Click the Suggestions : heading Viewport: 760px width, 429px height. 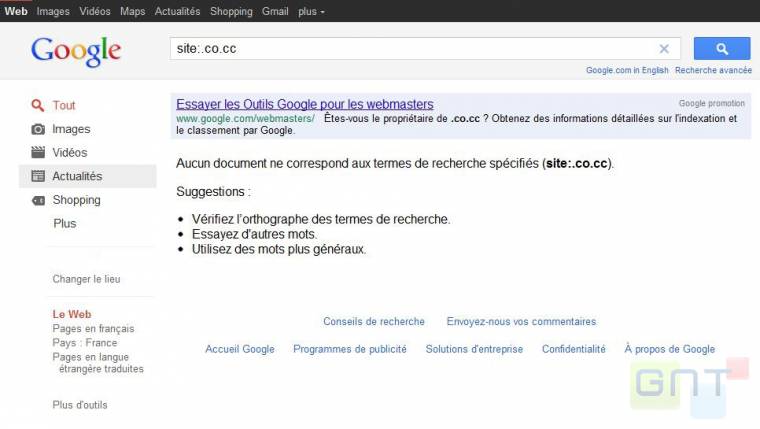(213, 191)
